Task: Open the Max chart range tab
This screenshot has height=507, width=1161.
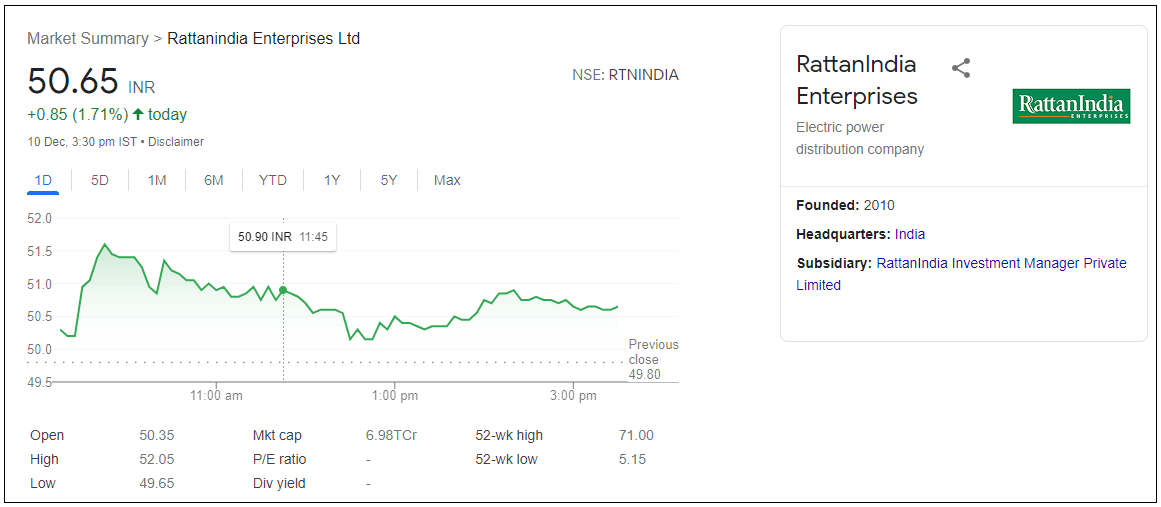Action: pos(447,180)
